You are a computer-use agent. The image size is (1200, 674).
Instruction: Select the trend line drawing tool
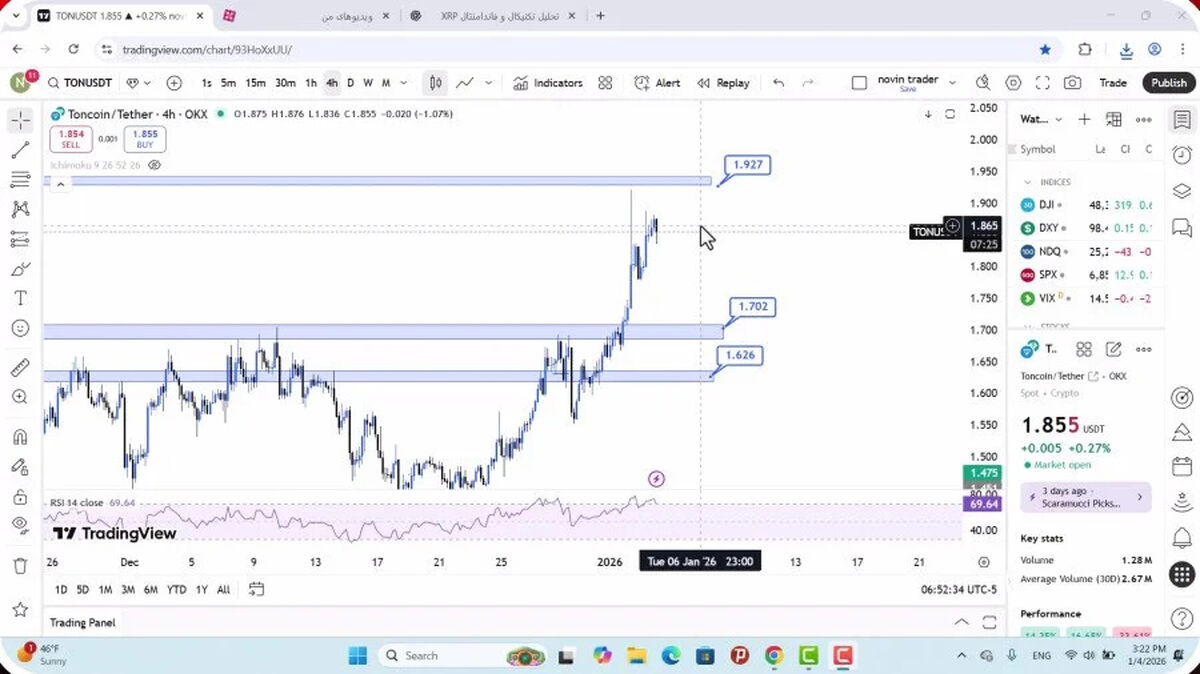click(20, 151)
